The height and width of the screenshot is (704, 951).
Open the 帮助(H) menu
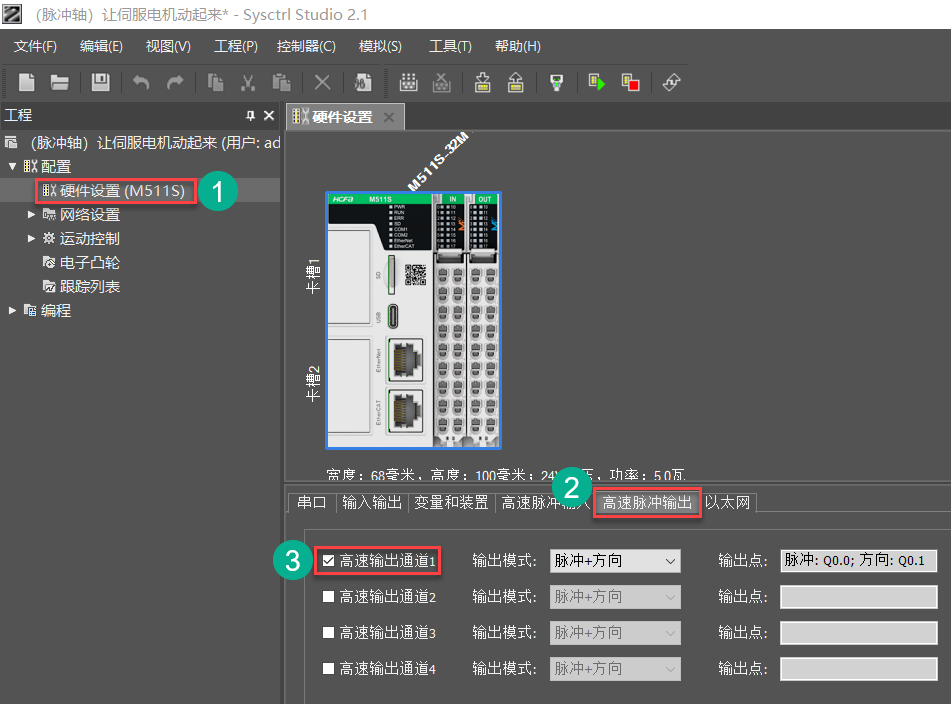[517, 46]
